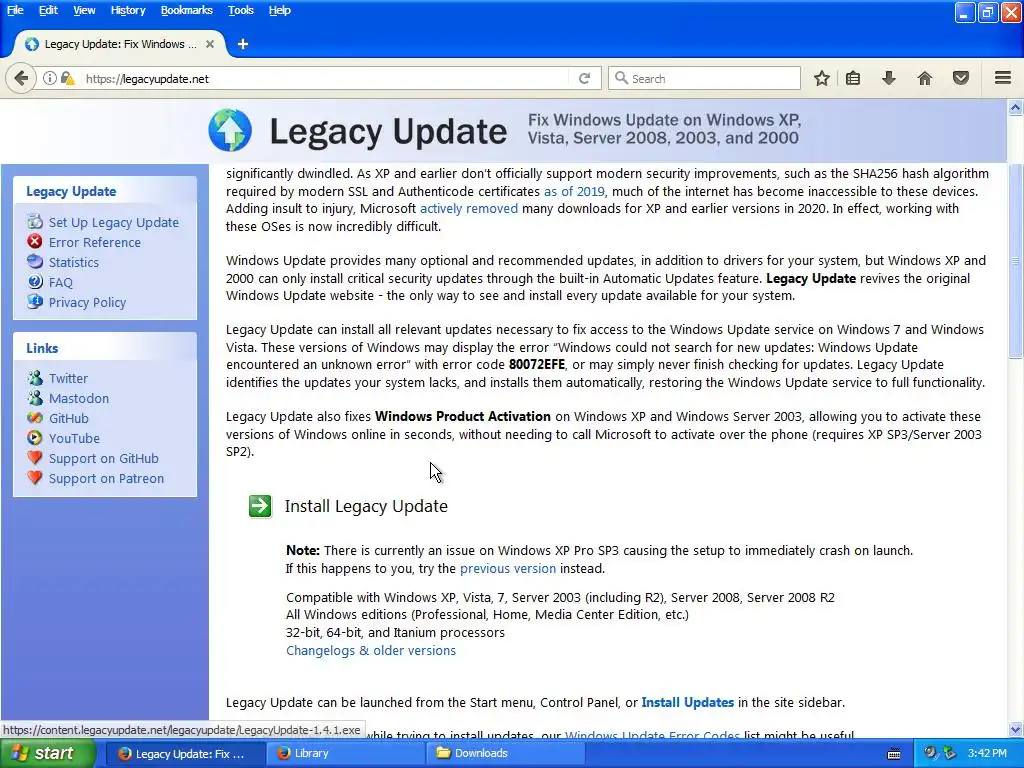1024x768 pixels.
Task: Click the vertical scrollbar thumb
Action: tap(1016, 260)
